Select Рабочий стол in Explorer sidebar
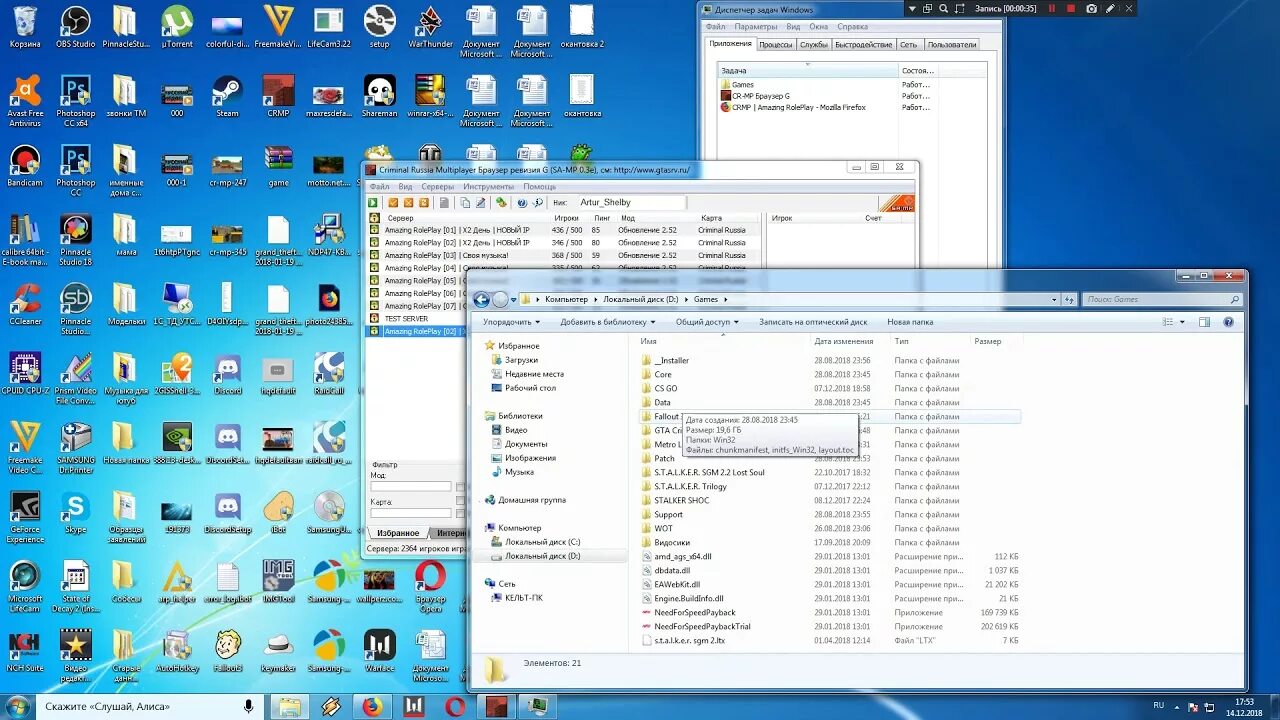This screenshot has width=1280, height=720. (530, 388)
